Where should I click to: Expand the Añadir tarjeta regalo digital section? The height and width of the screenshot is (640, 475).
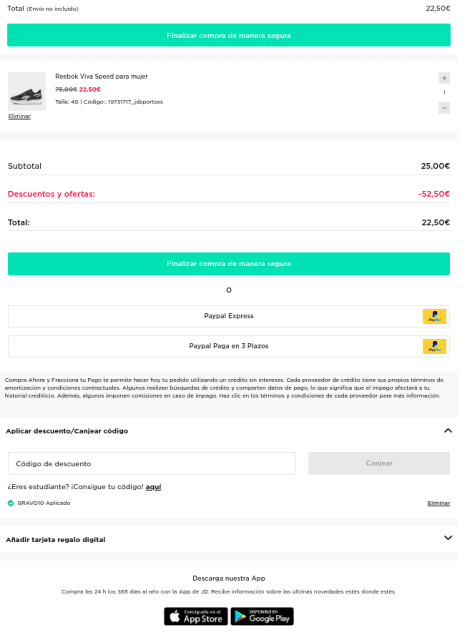coord(448,538)
